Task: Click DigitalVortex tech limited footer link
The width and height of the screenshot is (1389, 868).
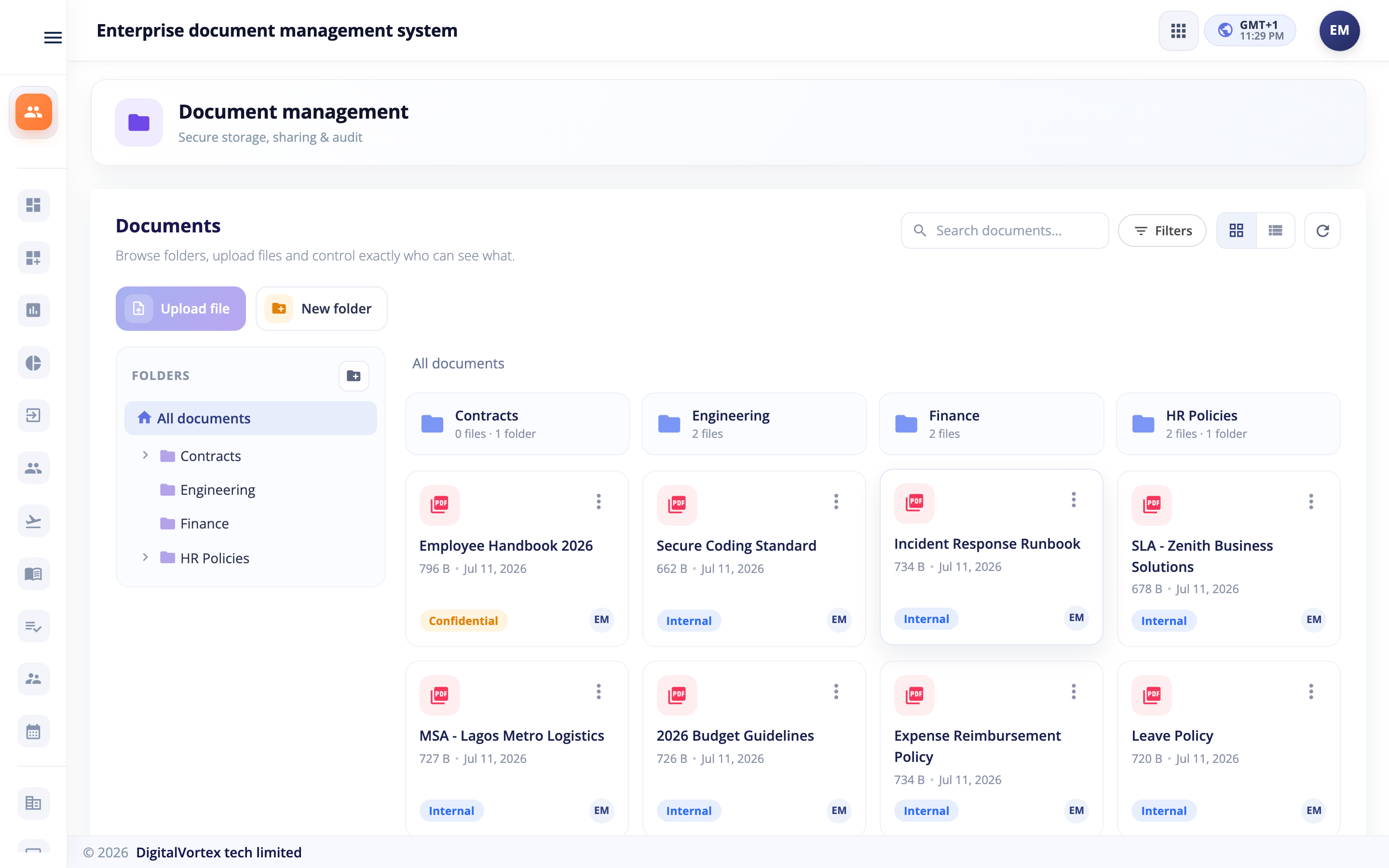Action: [218, 853]
